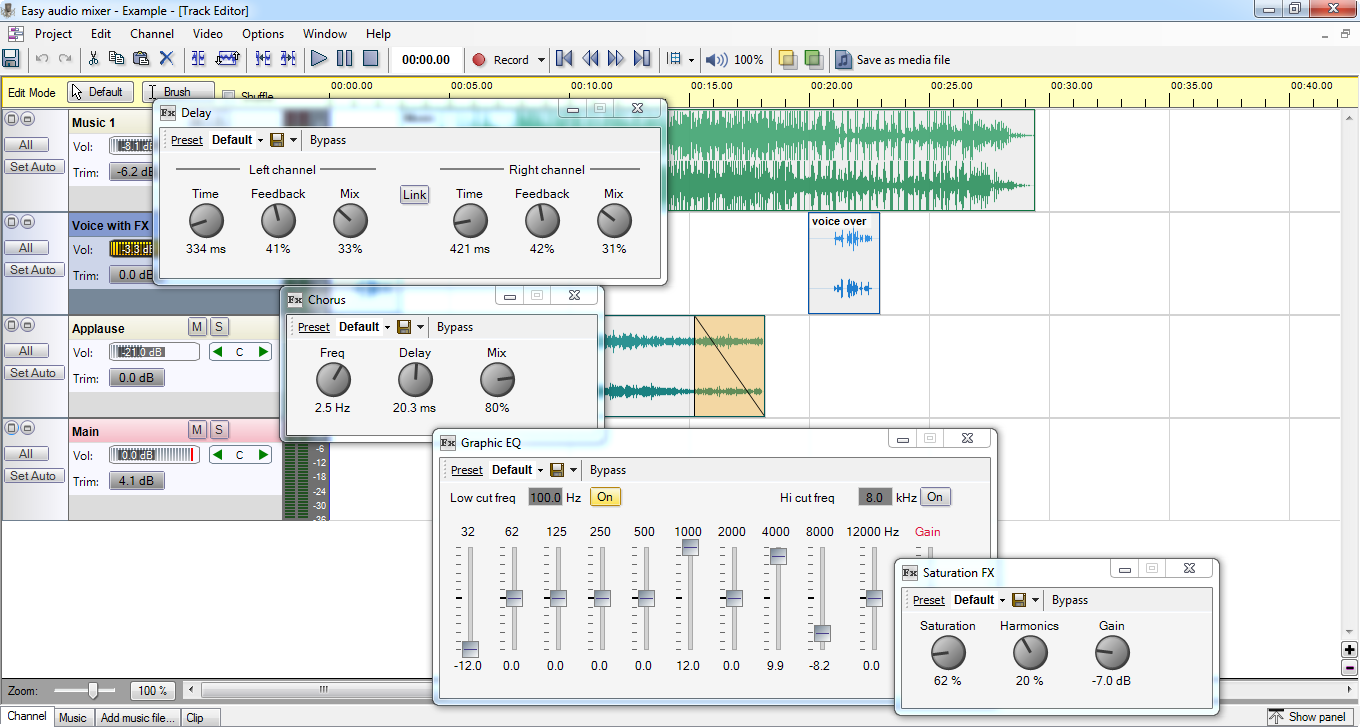The image size is (1360, 728).
Task: Switch to the Music tab at bottom
Action: 73,717
